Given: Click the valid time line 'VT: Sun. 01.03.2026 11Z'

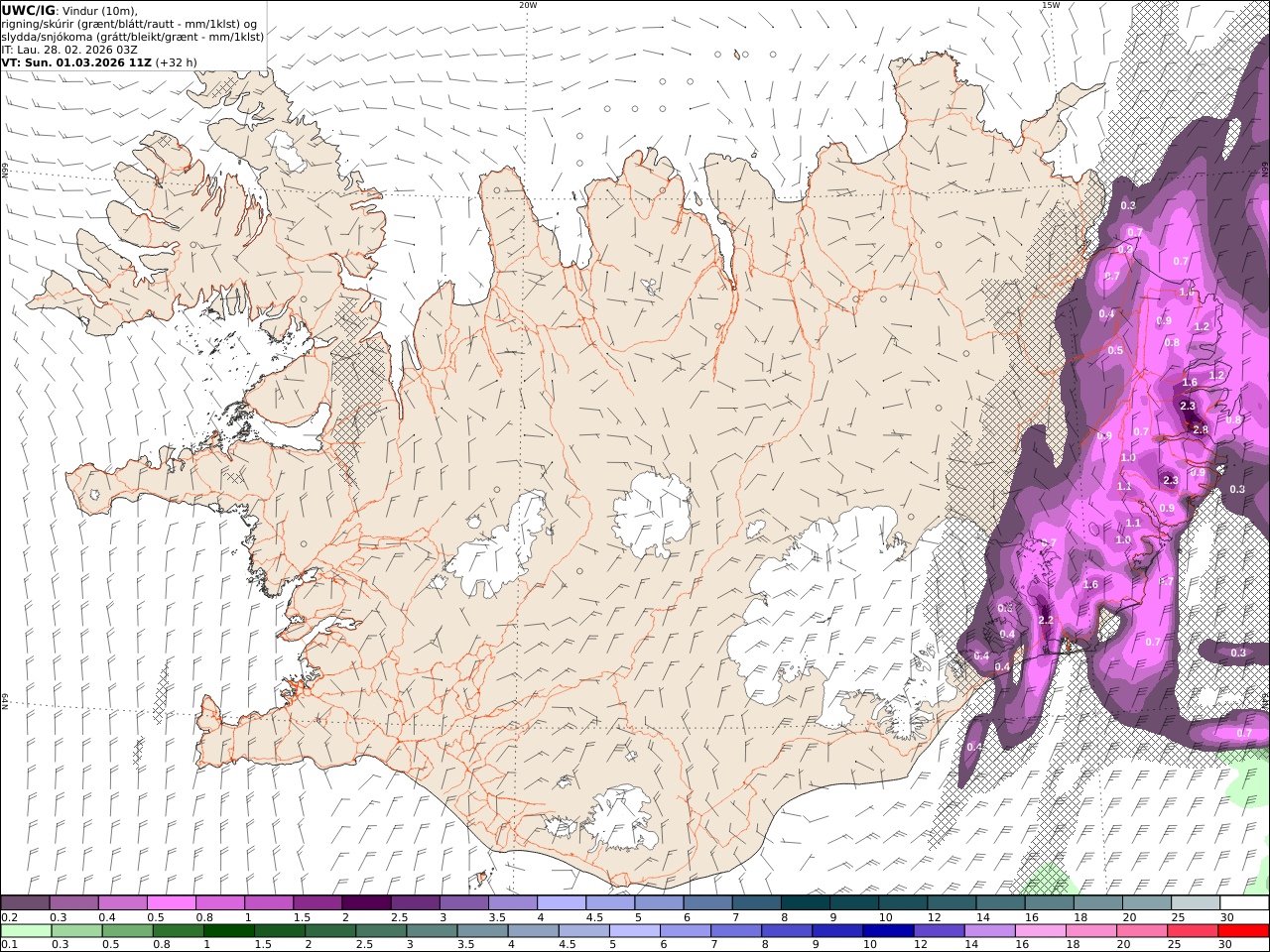Looking at the screenshot, I should pos(76,62).
